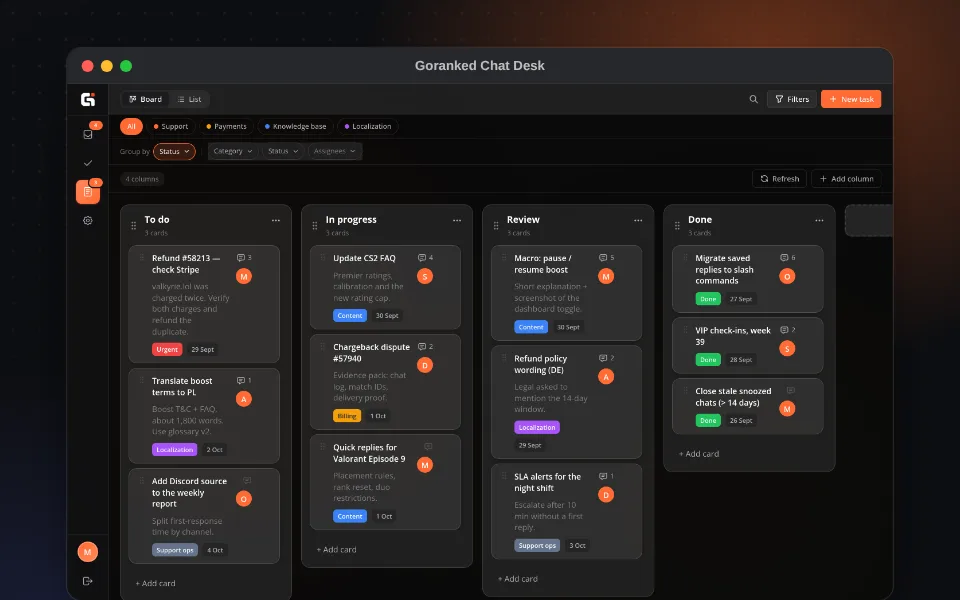This screenshot has width=960, height=600.
Task: Click Add column button
Action: pyautogui.click(x=846, y=179)
